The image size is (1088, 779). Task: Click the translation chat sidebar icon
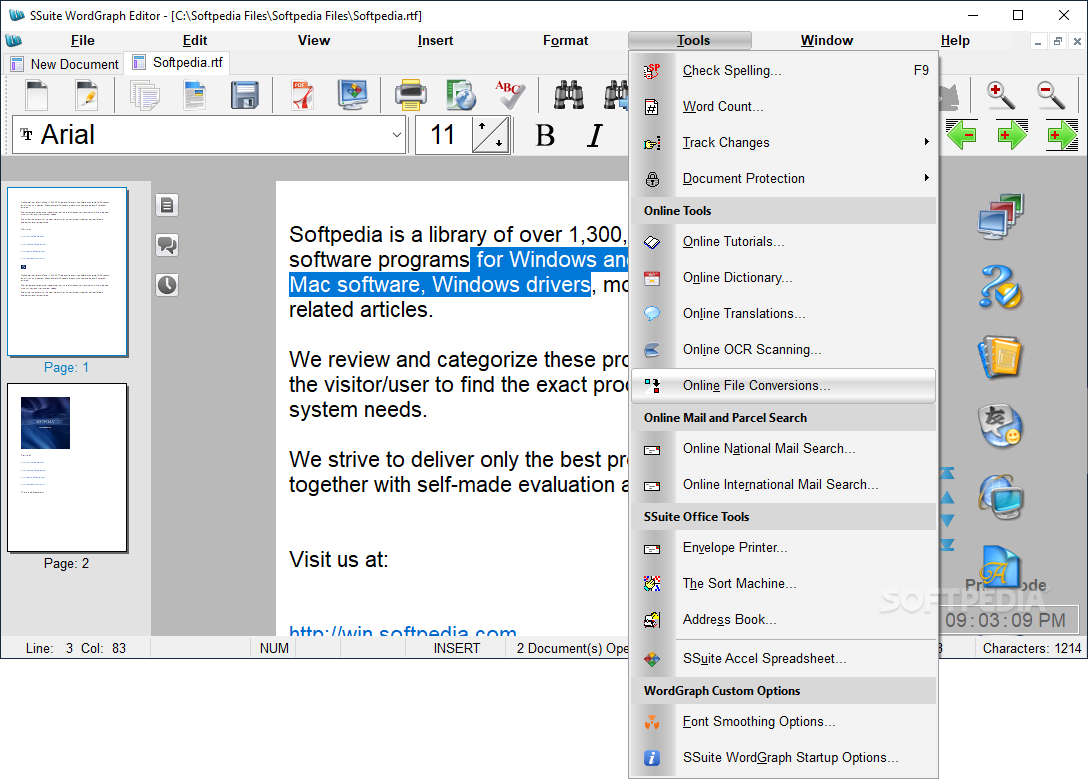(x=1001, y=427)
